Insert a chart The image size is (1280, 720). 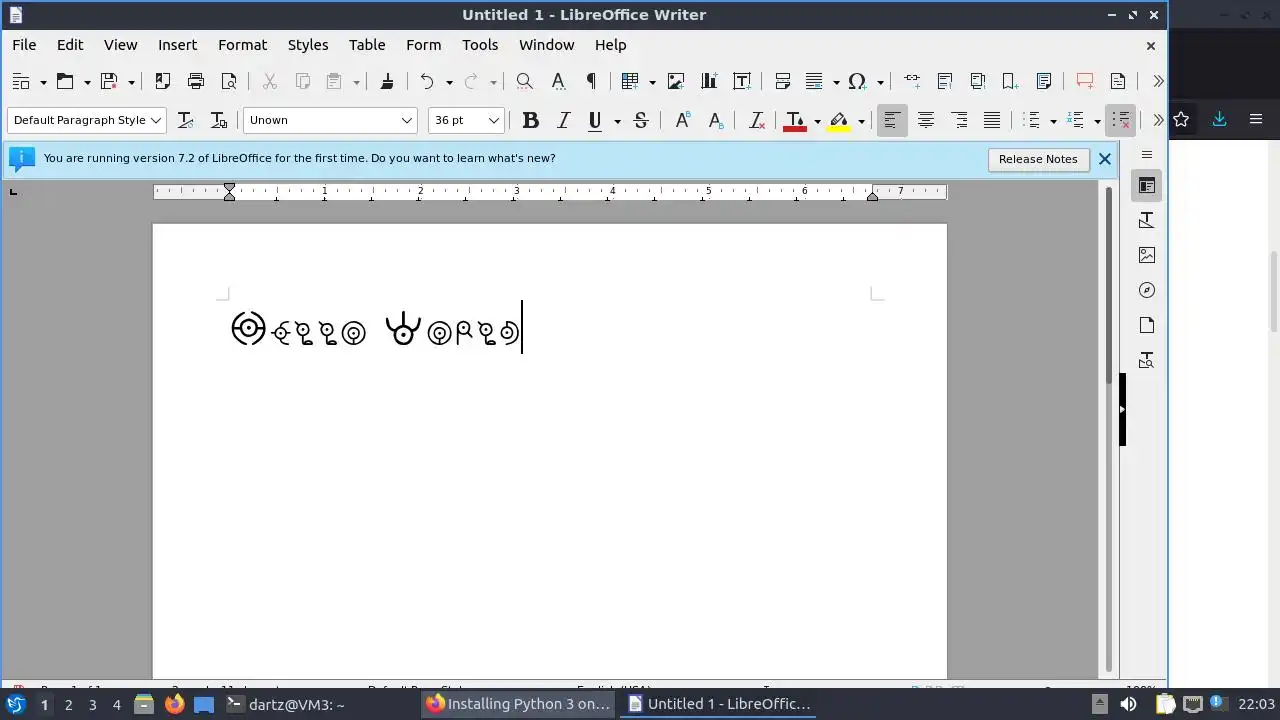[709, 81]
